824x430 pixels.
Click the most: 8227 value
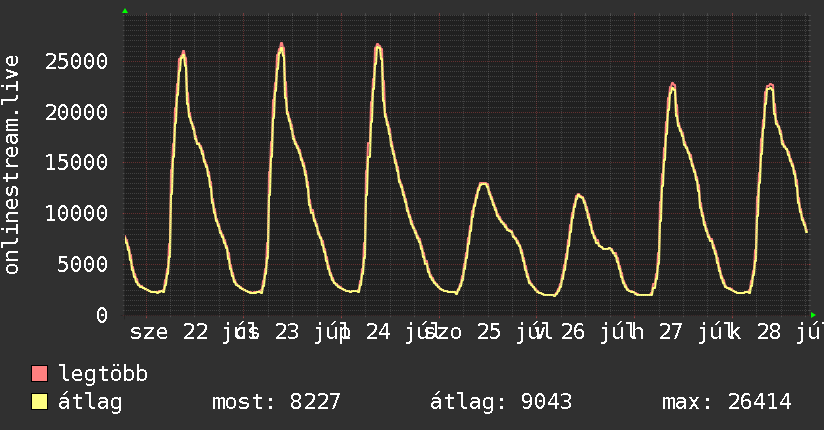click(276, 402)
